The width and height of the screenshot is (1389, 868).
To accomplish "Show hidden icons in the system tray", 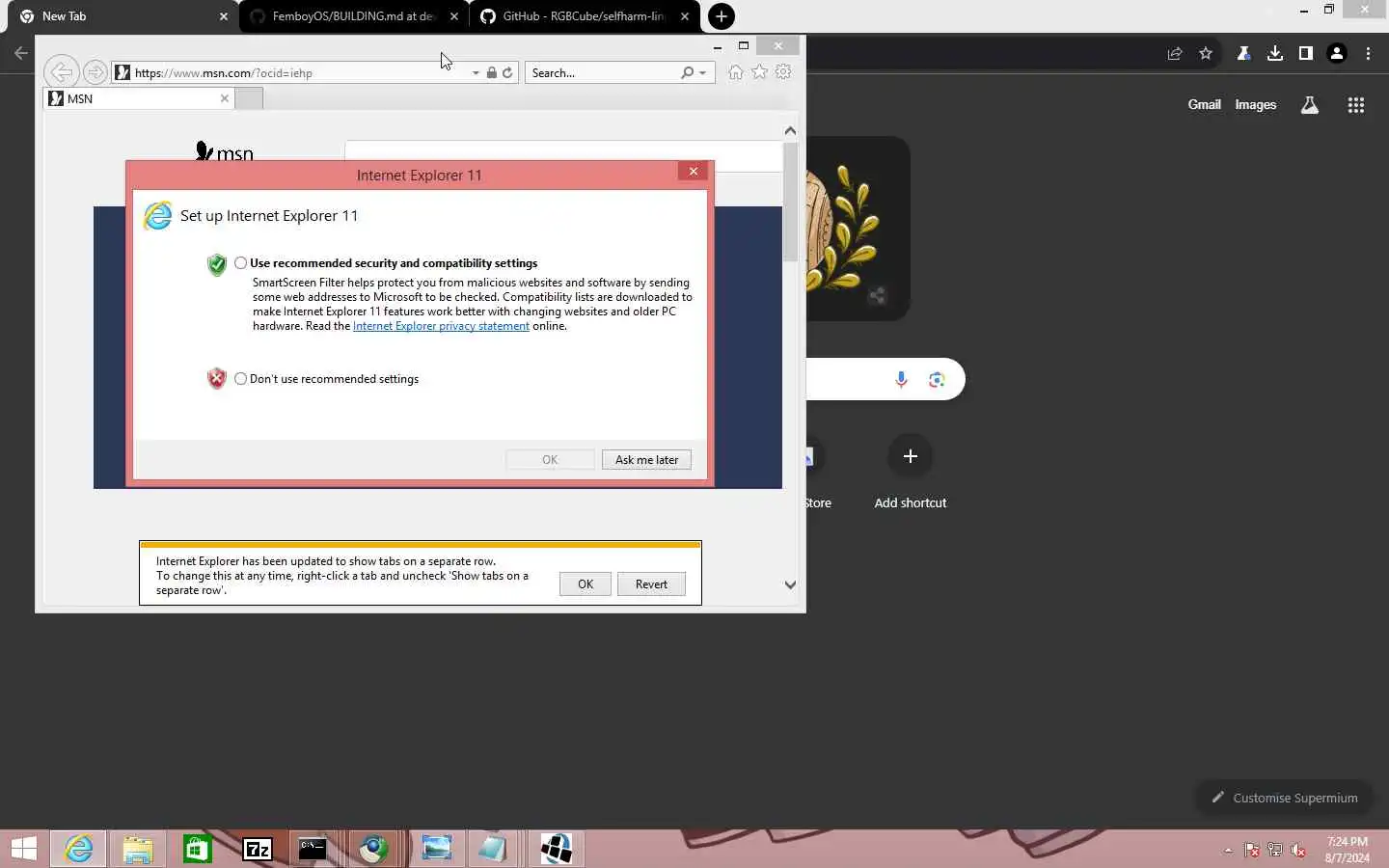I will (x=1228, y=851).
